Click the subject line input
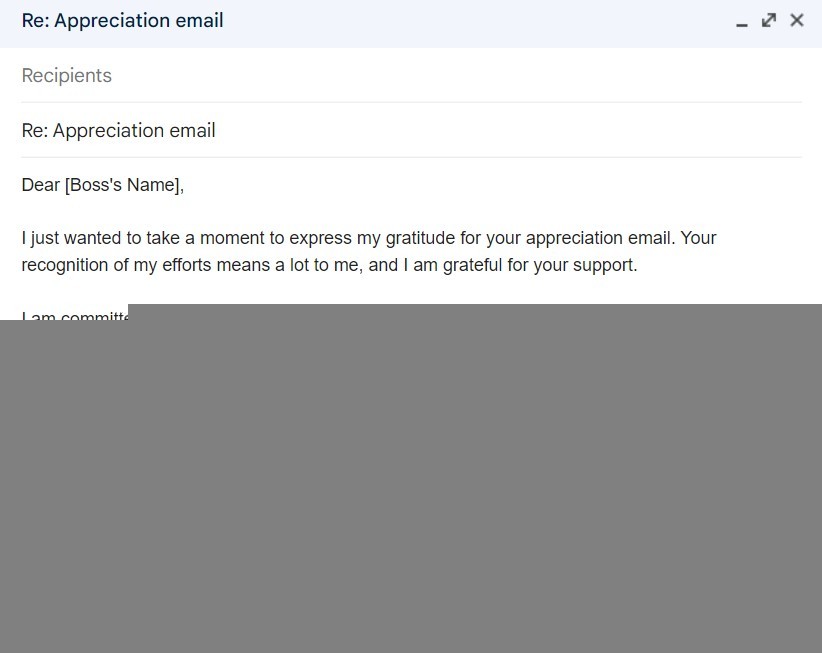Image resolution: width=822 pixels, height=653 pixels. 400,131
